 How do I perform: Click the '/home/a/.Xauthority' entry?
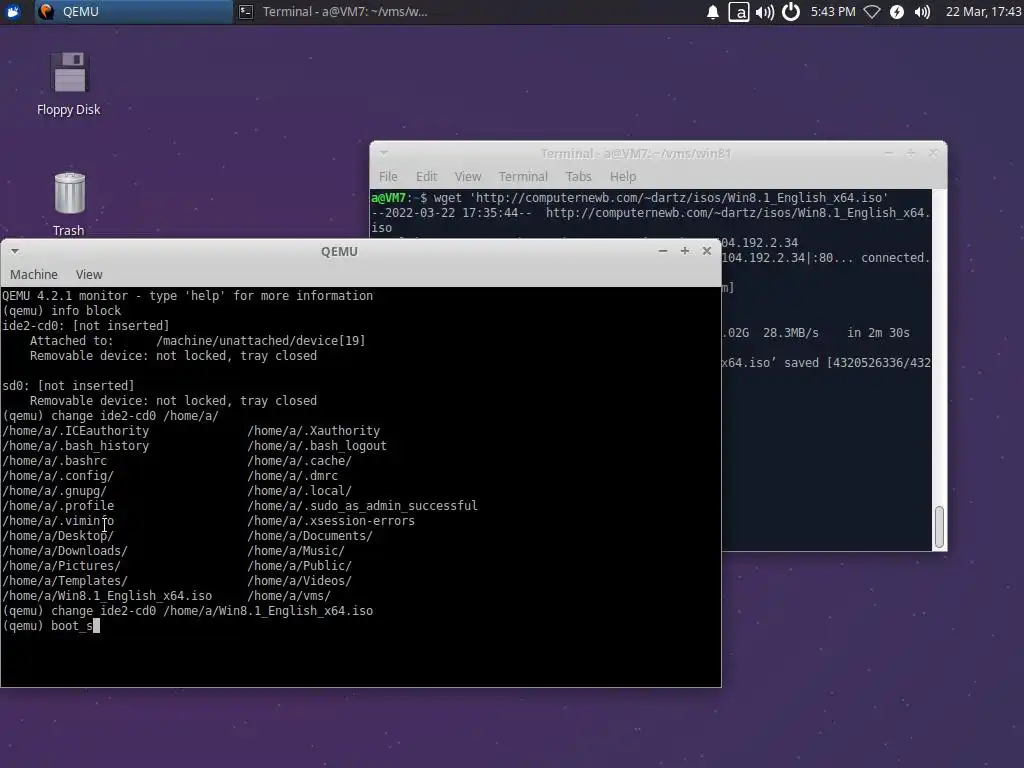click(x=313, y=430)
